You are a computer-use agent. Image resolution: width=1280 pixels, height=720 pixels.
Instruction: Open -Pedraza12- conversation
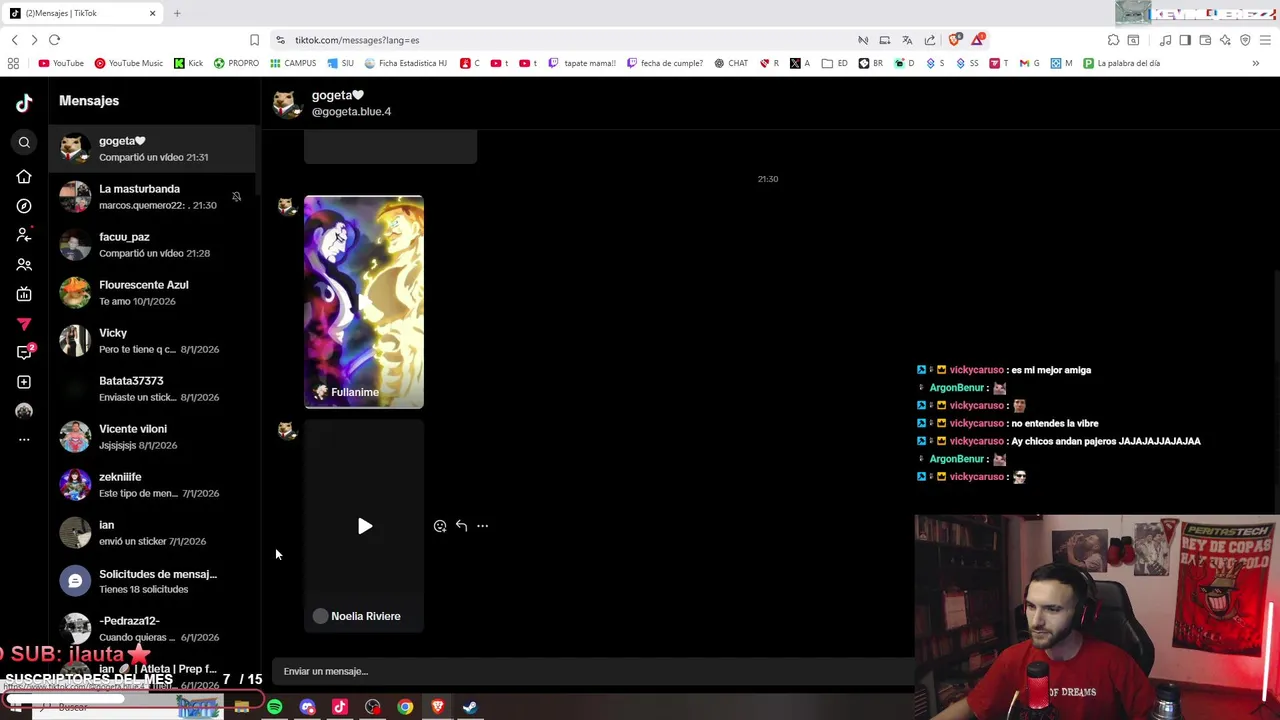(x=152, y=629)
